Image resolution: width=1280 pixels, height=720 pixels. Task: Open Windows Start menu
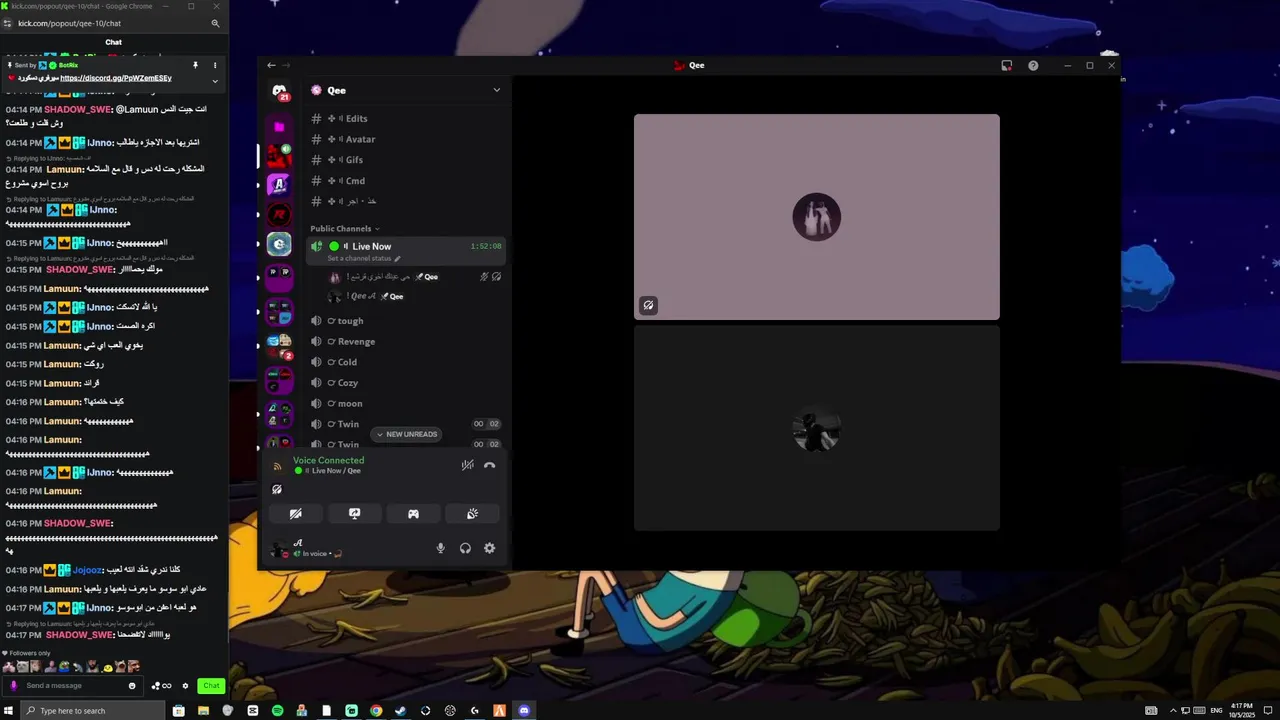click(x=9, y=710)
